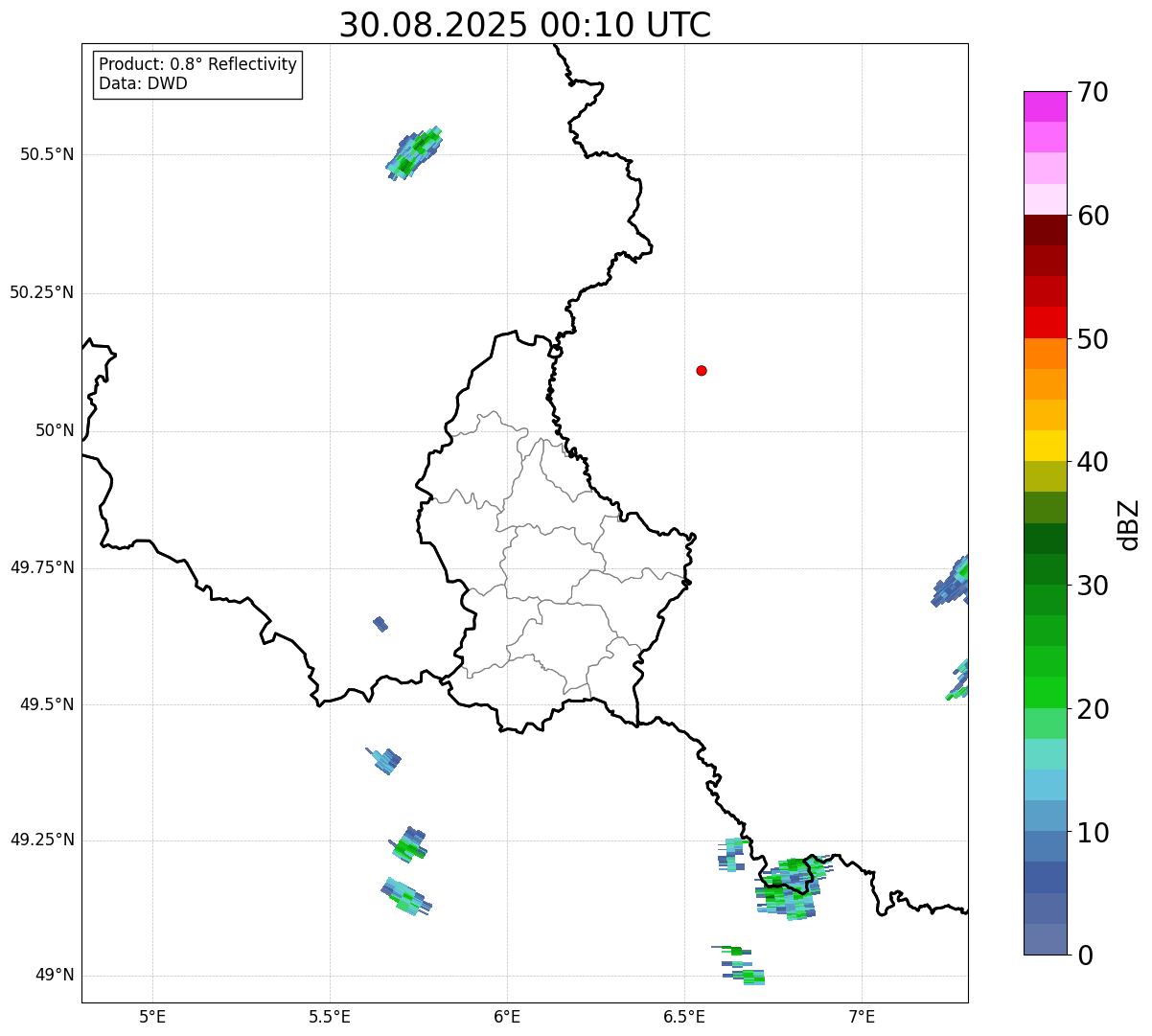The width and height of the screenshot is (1152, 1036).
Task: Click the radar echo near 50.5°N latitude
Action: (x=413, y=153)
